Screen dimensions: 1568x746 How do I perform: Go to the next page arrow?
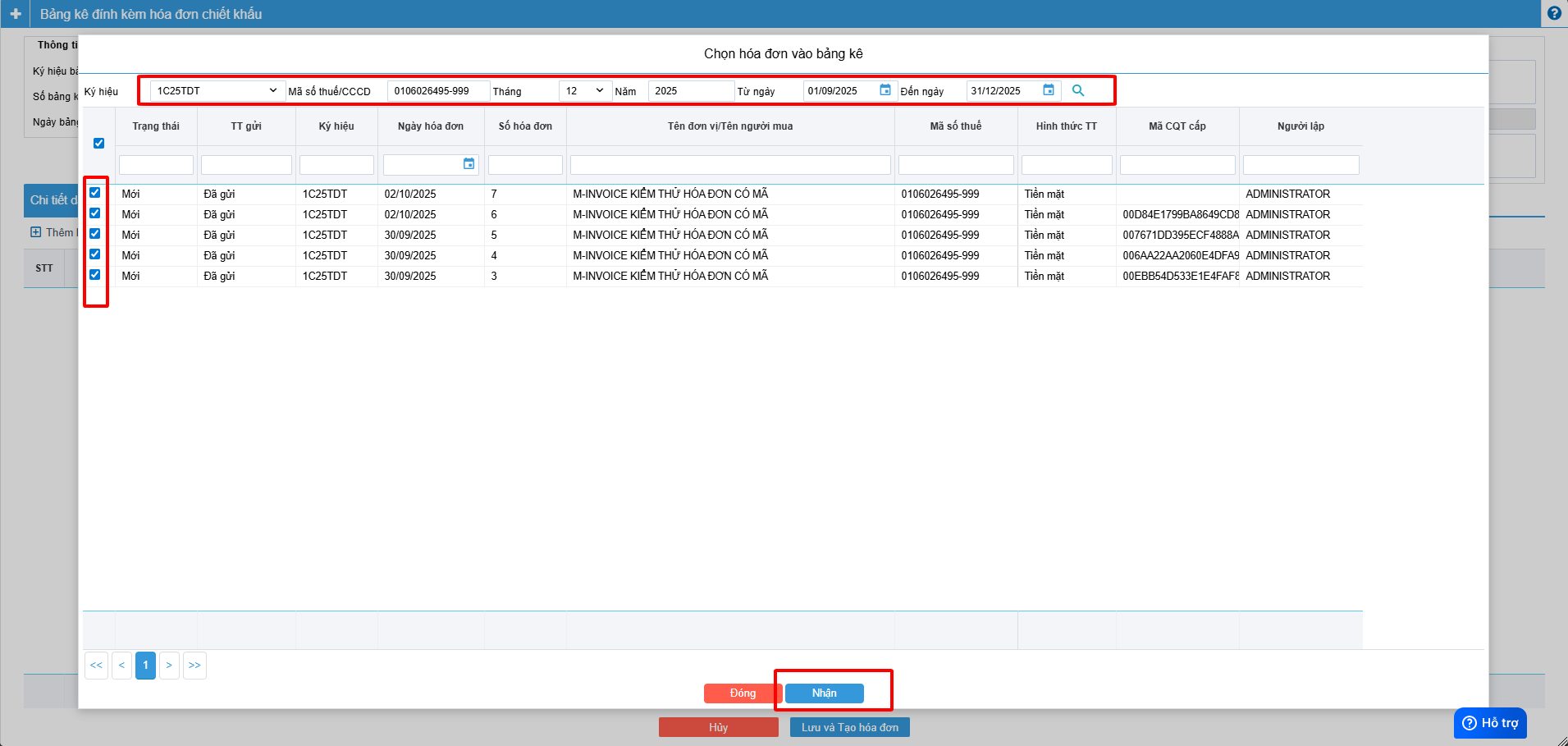(169, 665)
